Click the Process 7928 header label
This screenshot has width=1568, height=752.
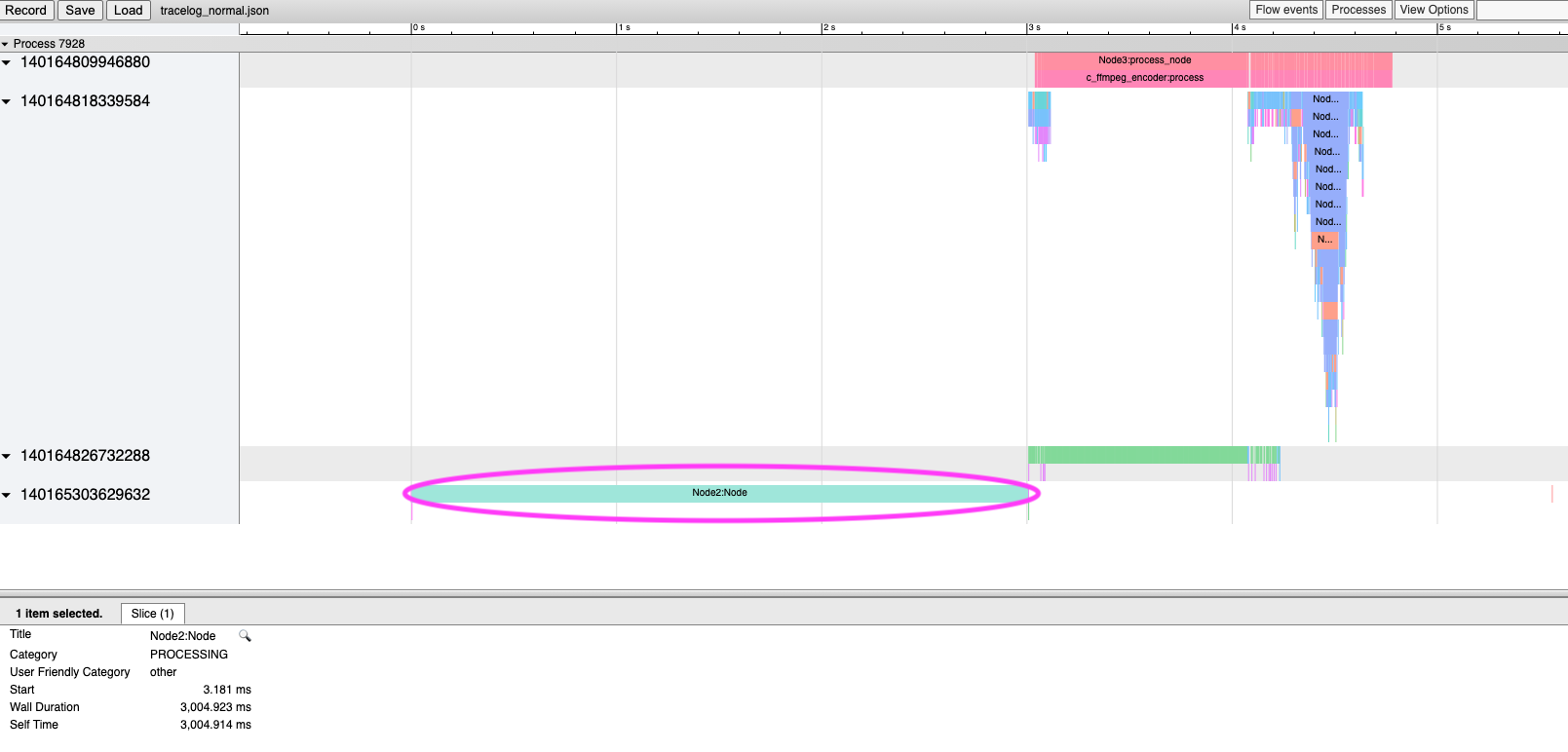(x=49, y=44)
